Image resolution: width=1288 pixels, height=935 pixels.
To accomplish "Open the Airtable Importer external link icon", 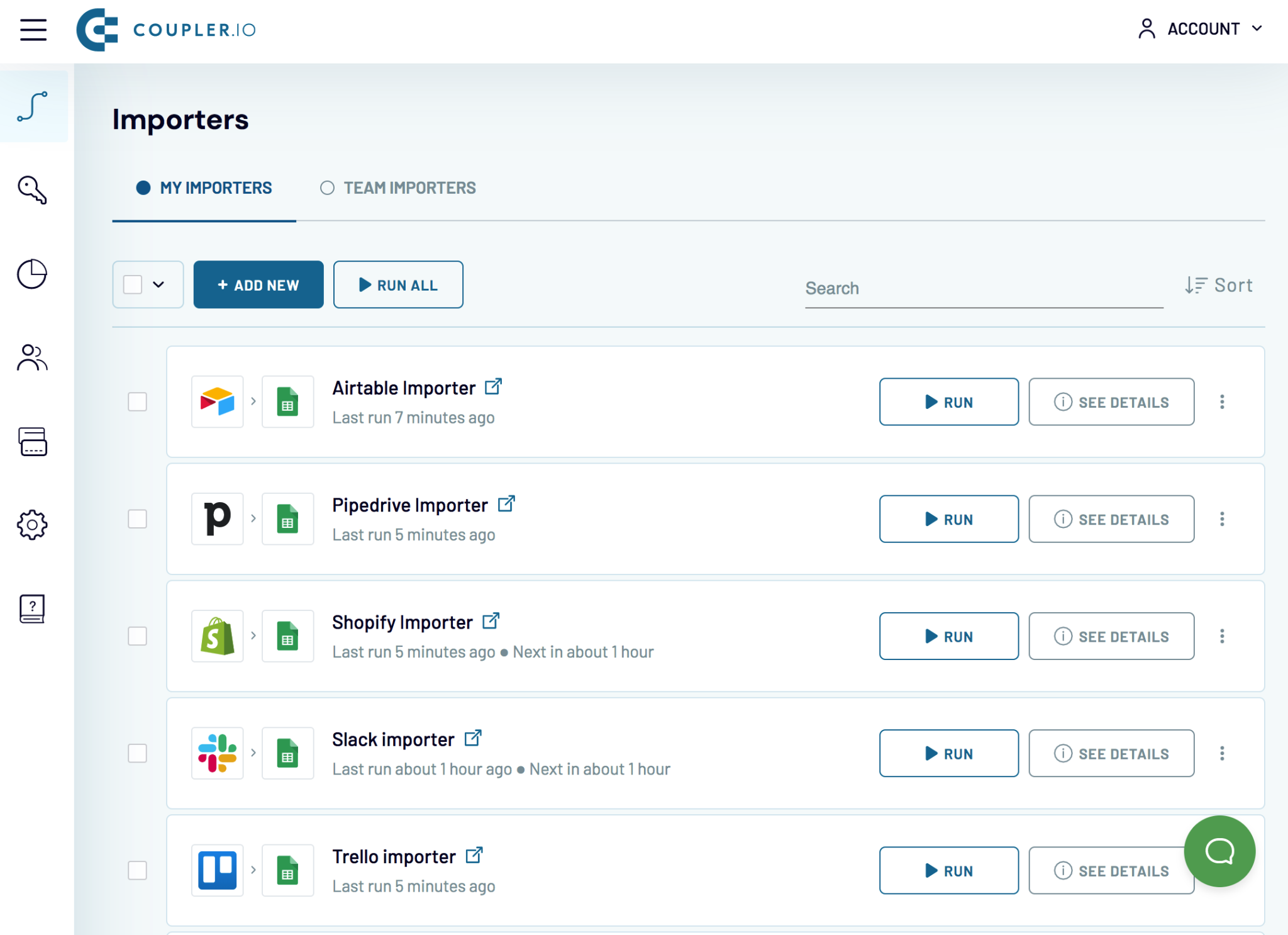I will [x=494, y=386].
